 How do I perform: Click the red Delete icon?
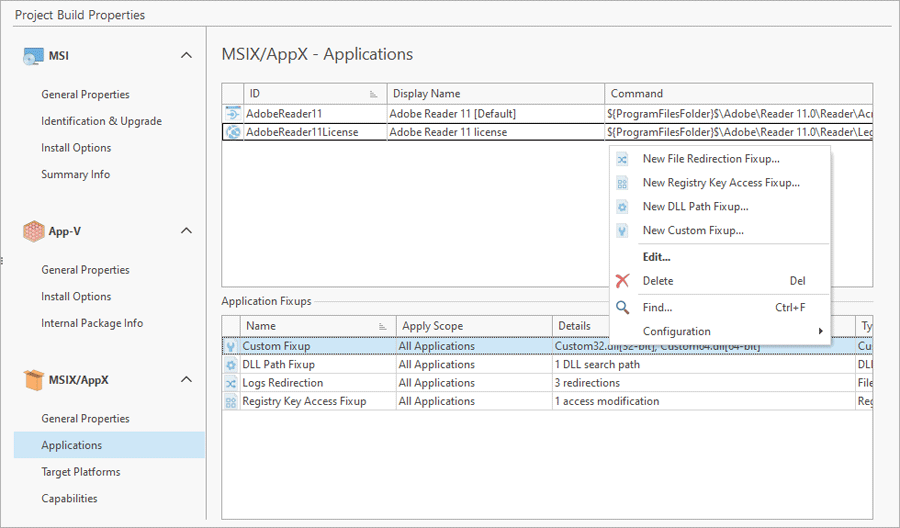pos(622,281)
